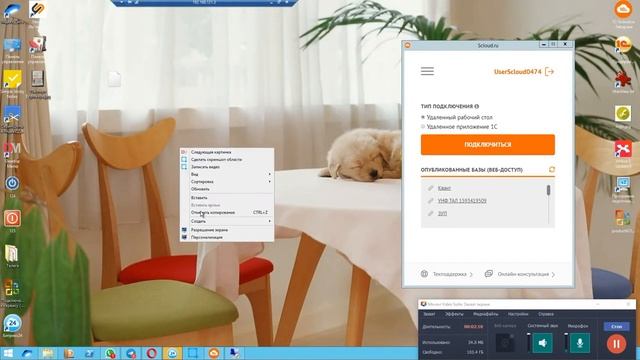Click Следующая картинка in context menu
640x360 pixels.
click(x=227, y=152)
